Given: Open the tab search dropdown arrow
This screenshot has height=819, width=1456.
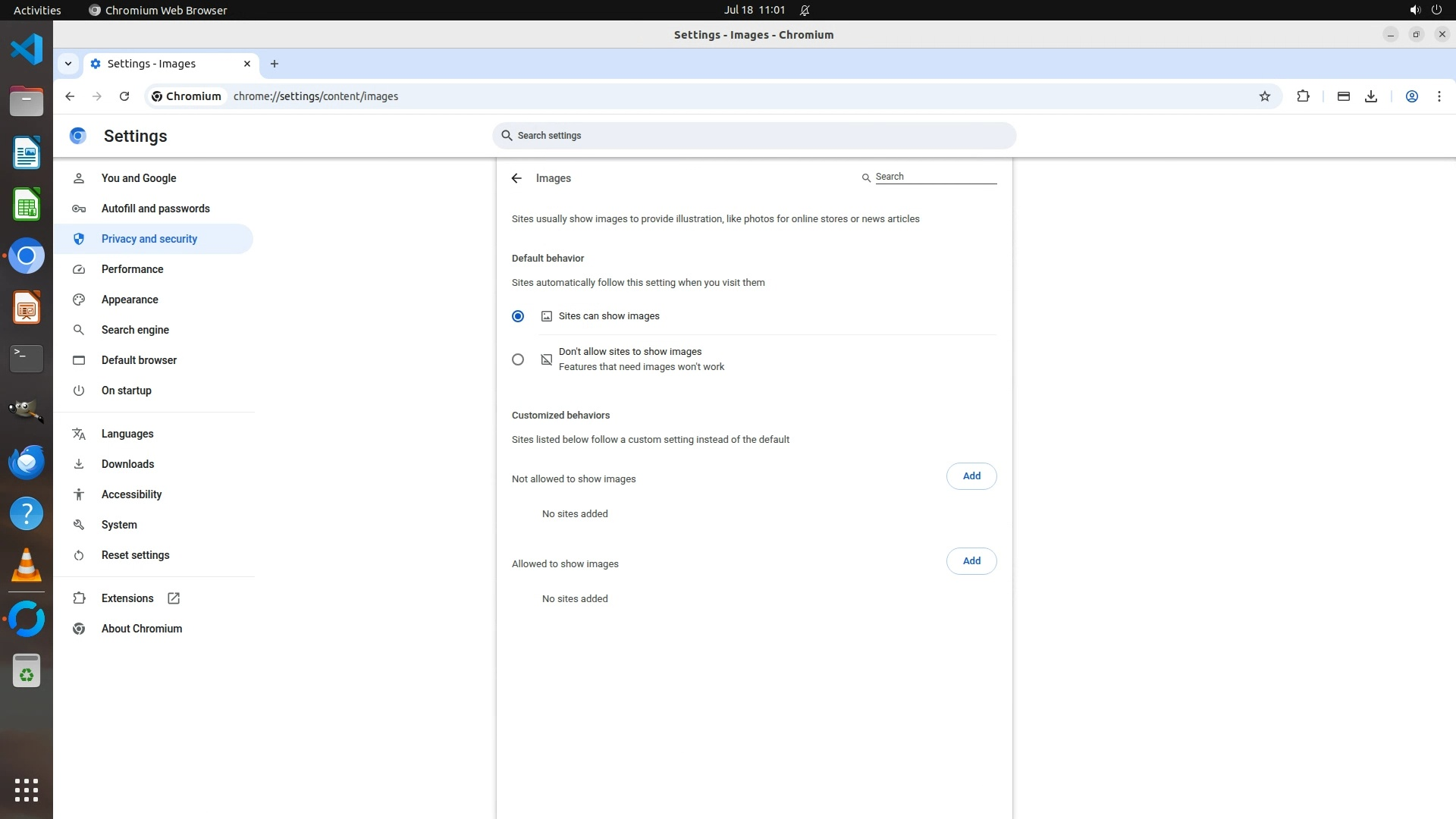Looking at the screenshot, I should click(x=68, y=64).
